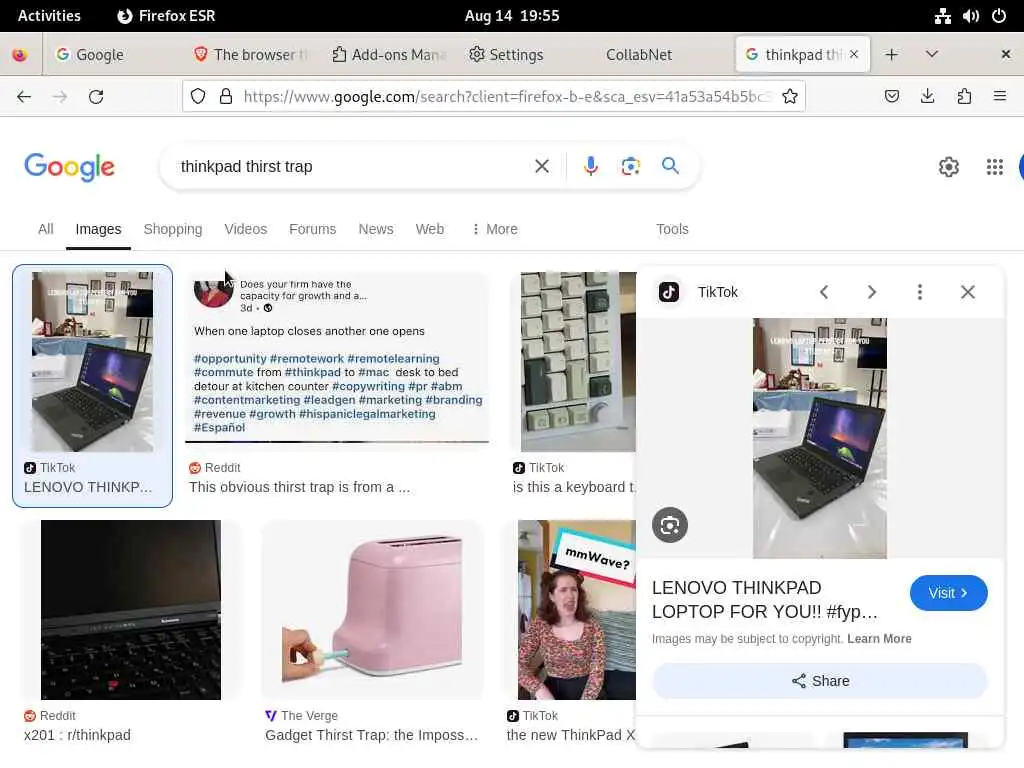Open large preview laptop image
This screenshot has width=1024, height=768.
tap(820, 438)
